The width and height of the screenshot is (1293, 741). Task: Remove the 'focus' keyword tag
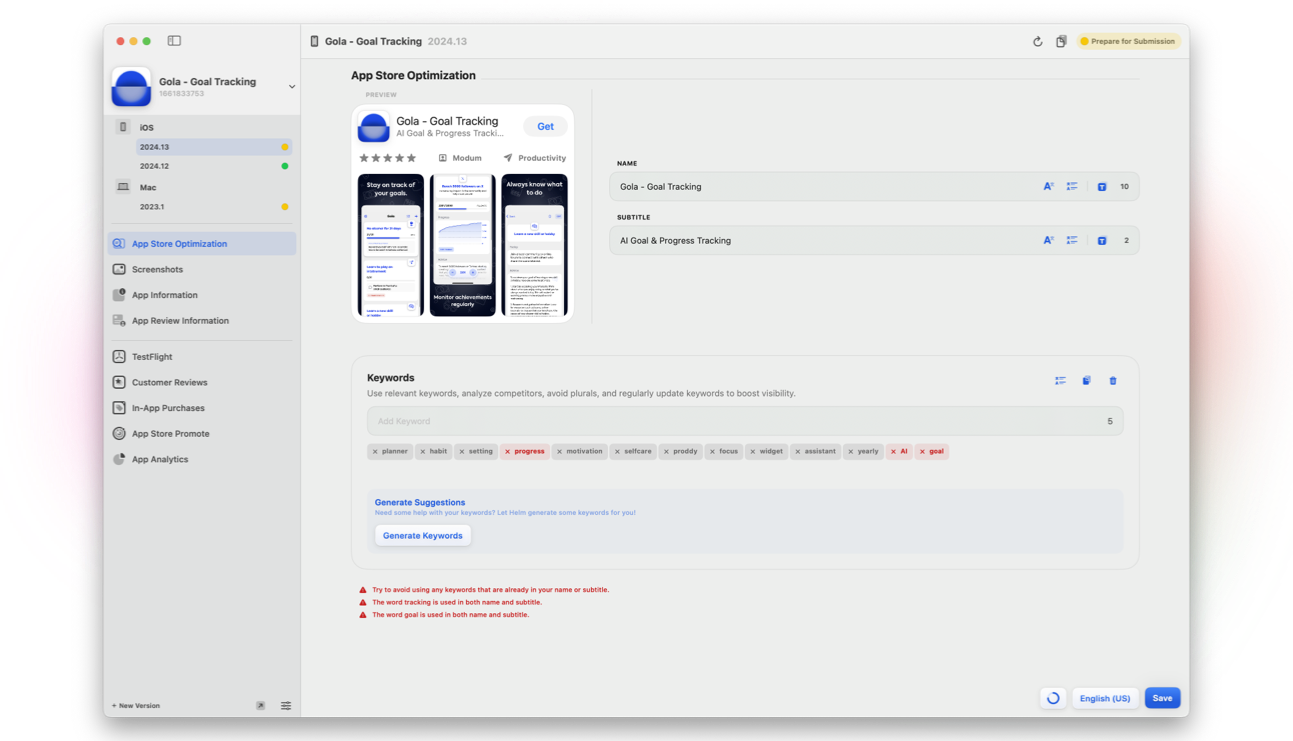[712, 452]
